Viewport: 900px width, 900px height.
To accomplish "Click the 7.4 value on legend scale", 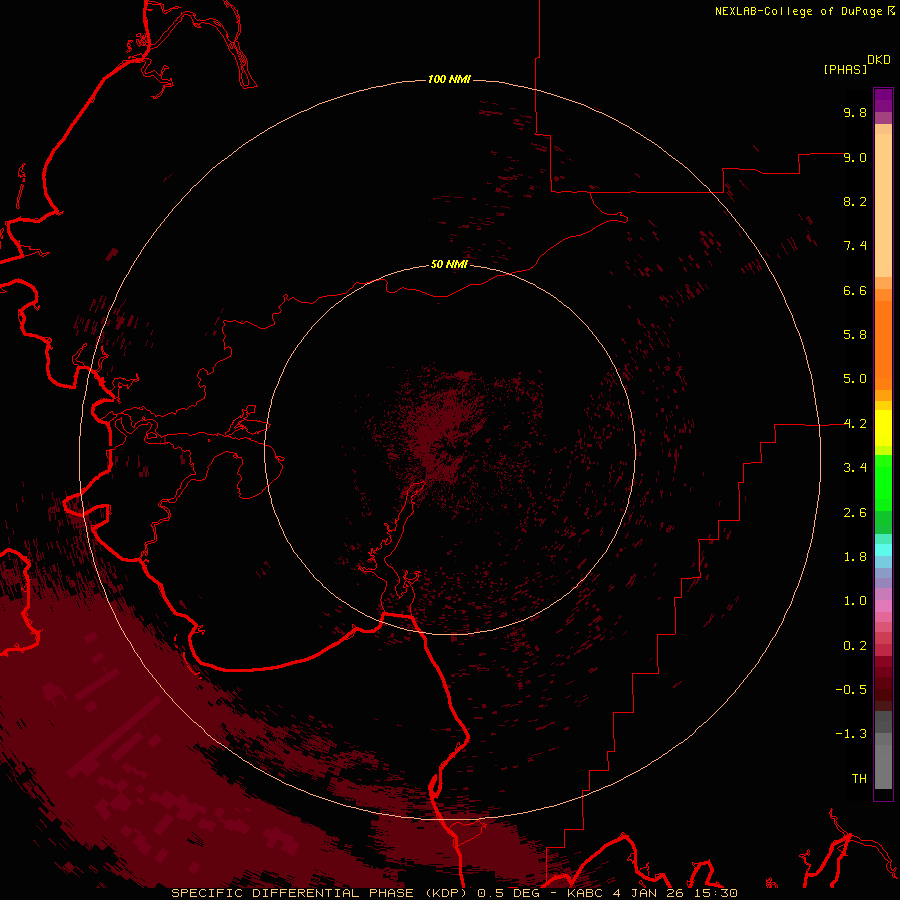I will click(x=855, y=246).
